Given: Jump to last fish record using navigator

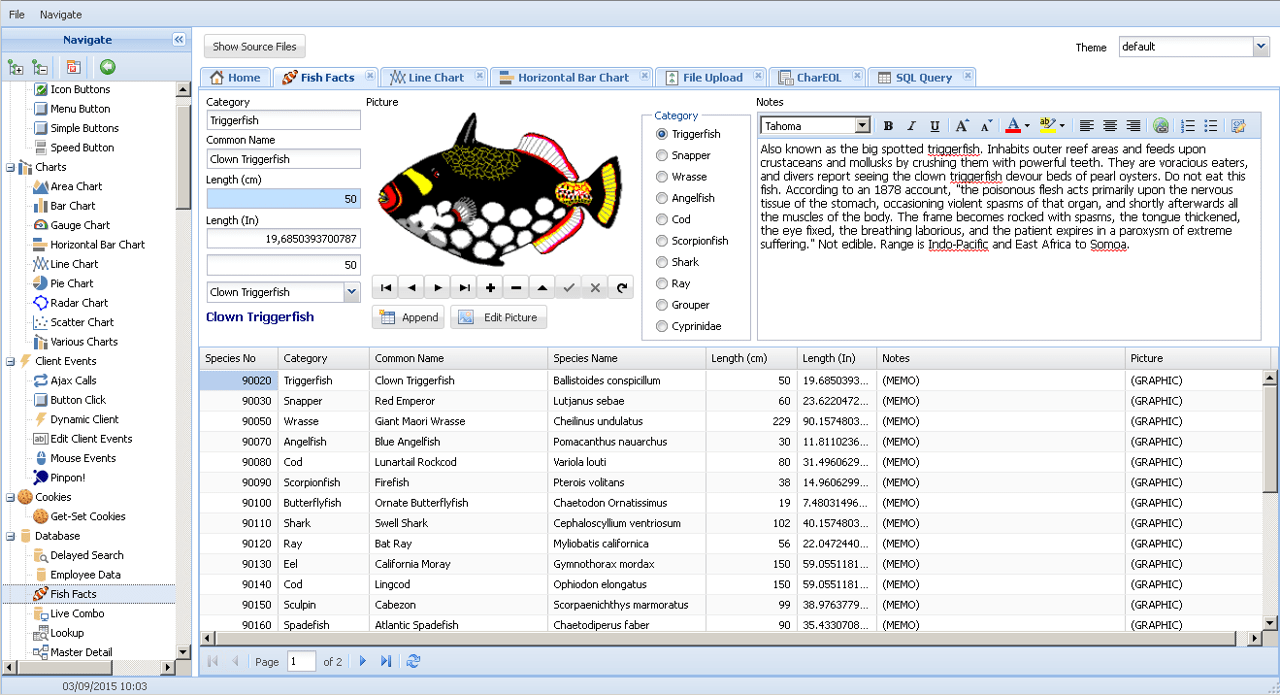Looking at the screenshot, I should [x=464, y=287].
